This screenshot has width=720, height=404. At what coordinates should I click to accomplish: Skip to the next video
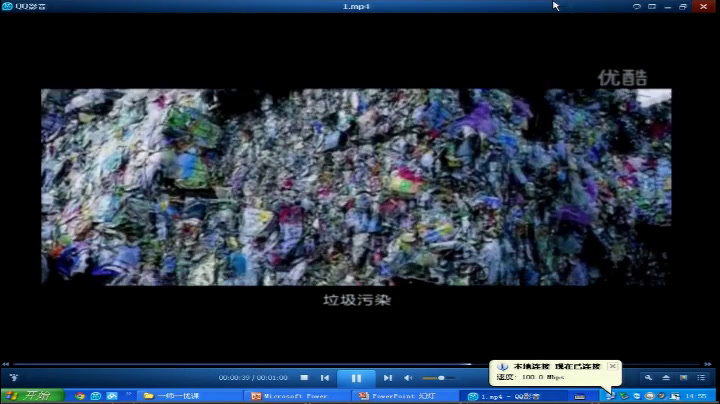387,378
